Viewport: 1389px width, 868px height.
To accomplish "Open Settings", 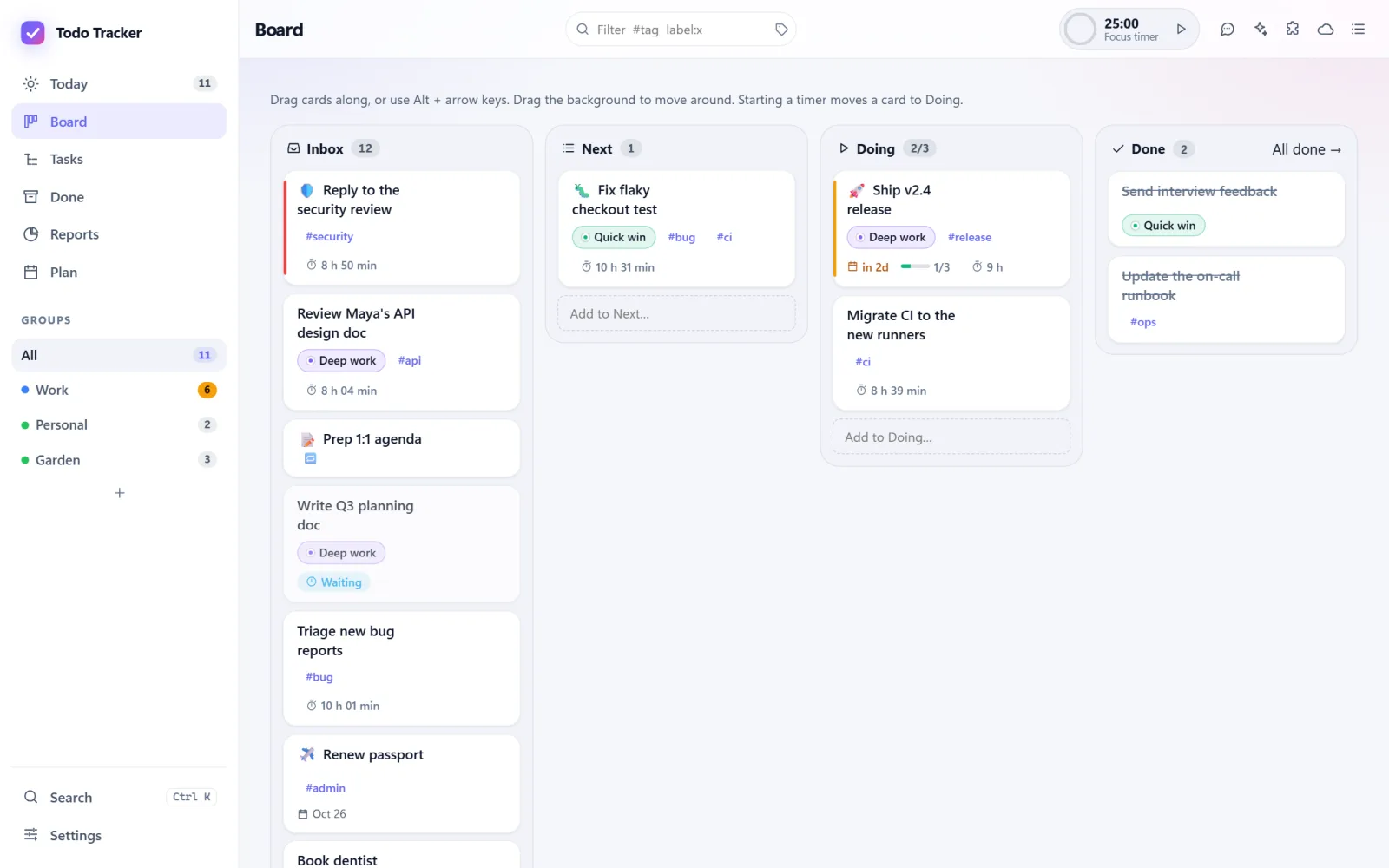I will click(119, 836).
